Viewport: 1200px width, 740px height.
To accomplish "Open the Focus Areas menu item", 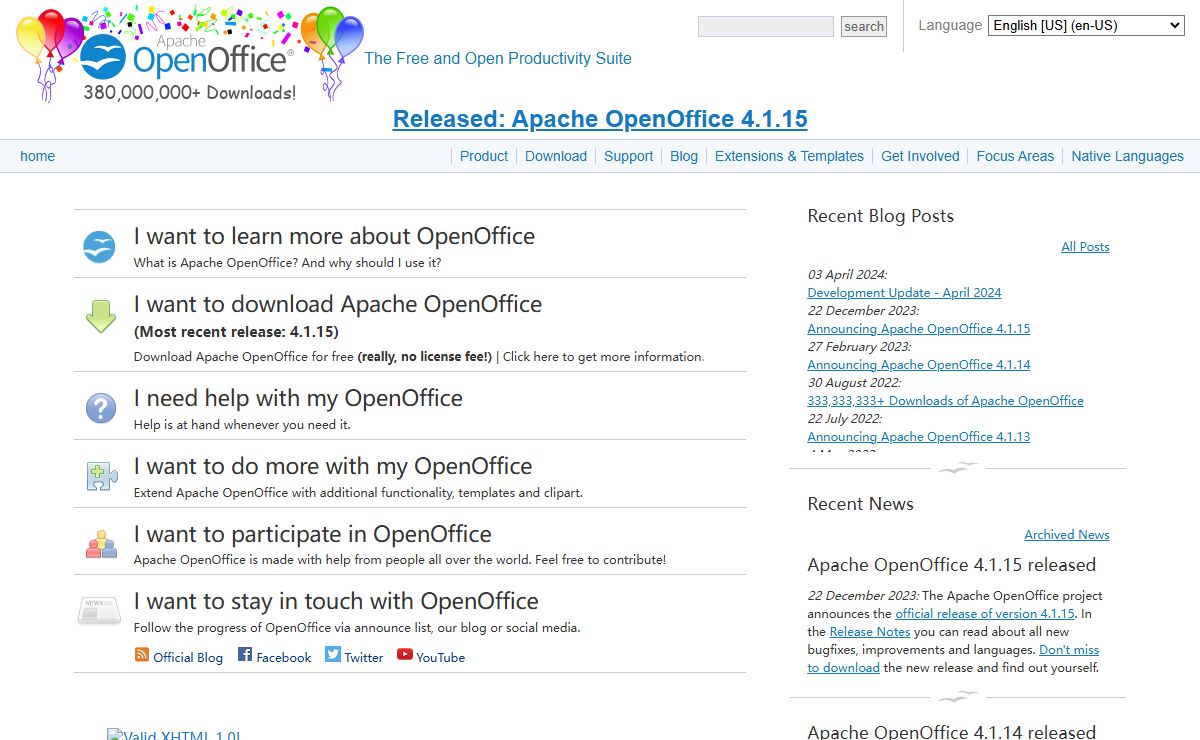I will click(x=1015, y=156).
